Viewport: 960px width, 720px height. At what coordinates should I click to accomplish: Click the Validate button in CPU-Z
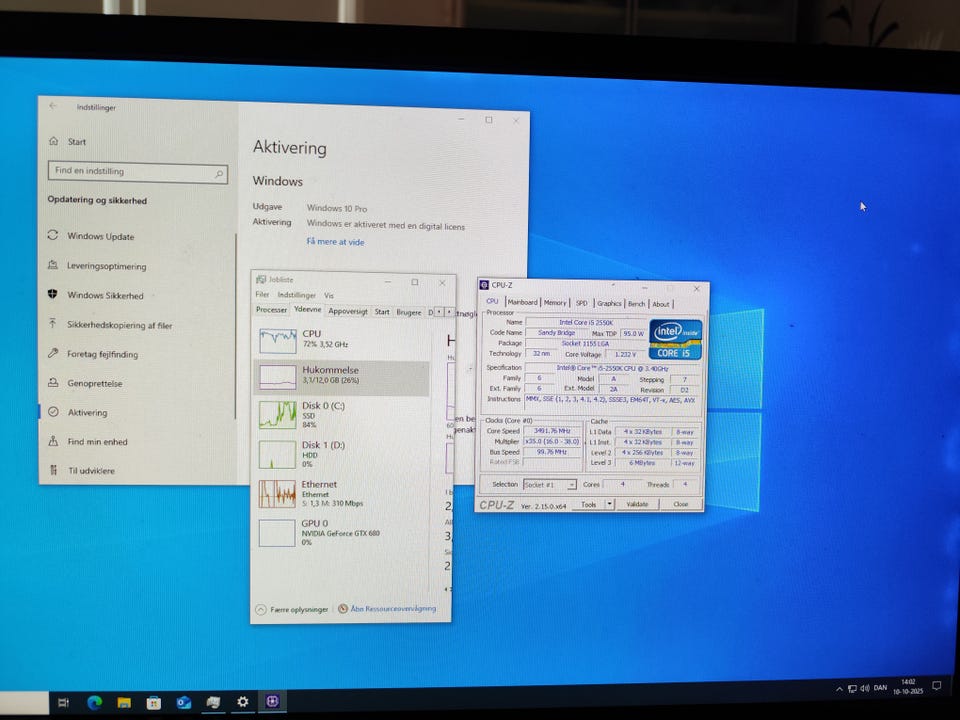[637, 504]
